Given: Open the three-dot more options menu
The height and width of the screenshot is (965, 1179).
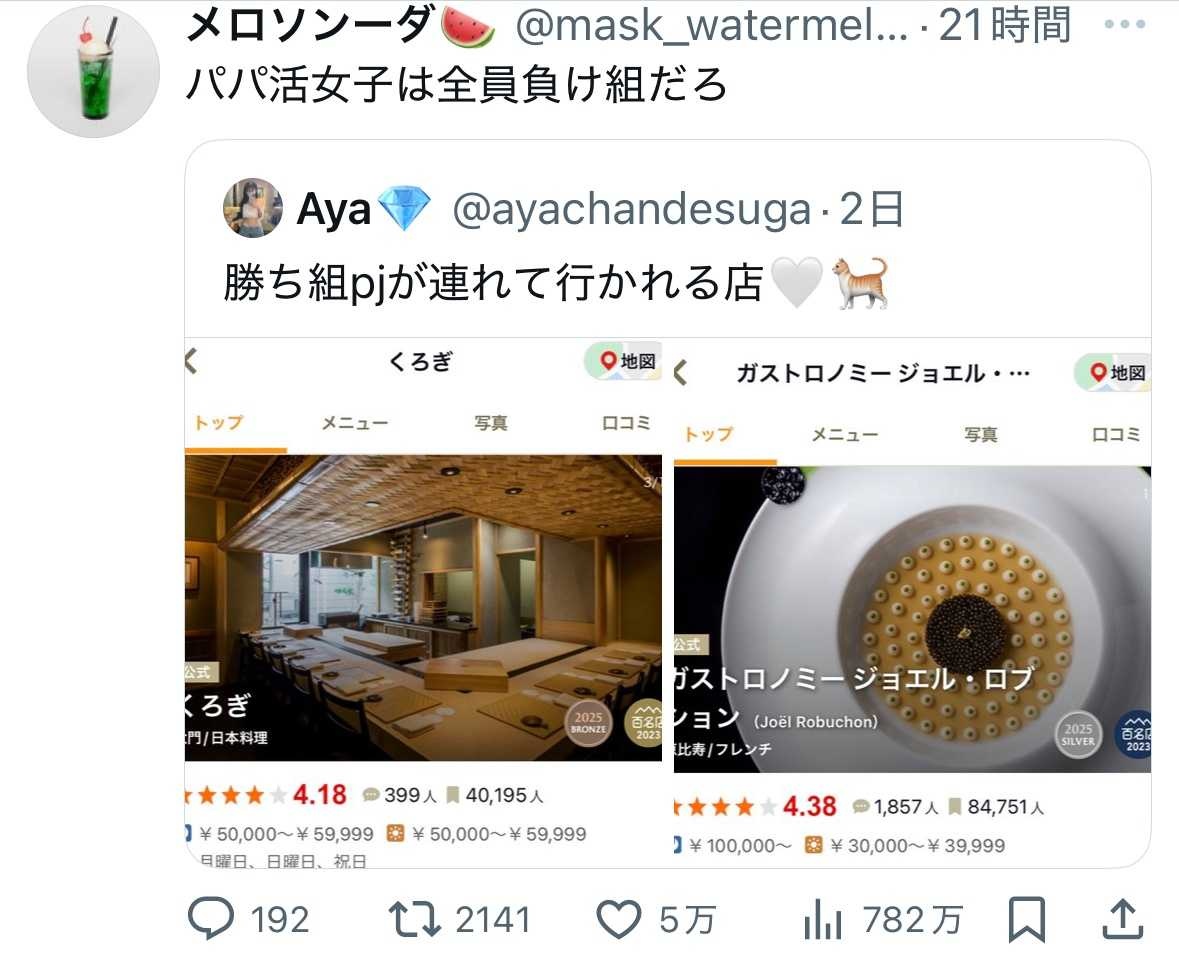Looking at the screenshot, I should [x=1125, y=24].
